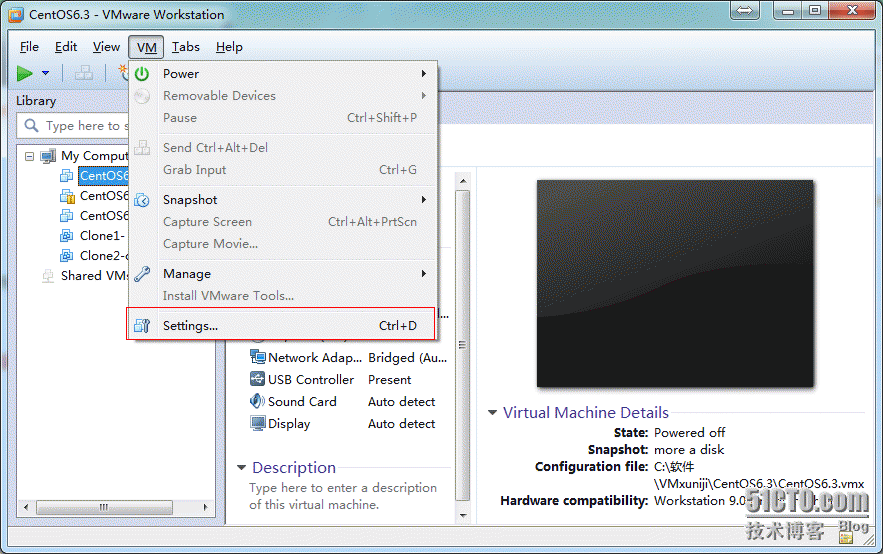Collapse the My Computer tree node

(29, 157)
